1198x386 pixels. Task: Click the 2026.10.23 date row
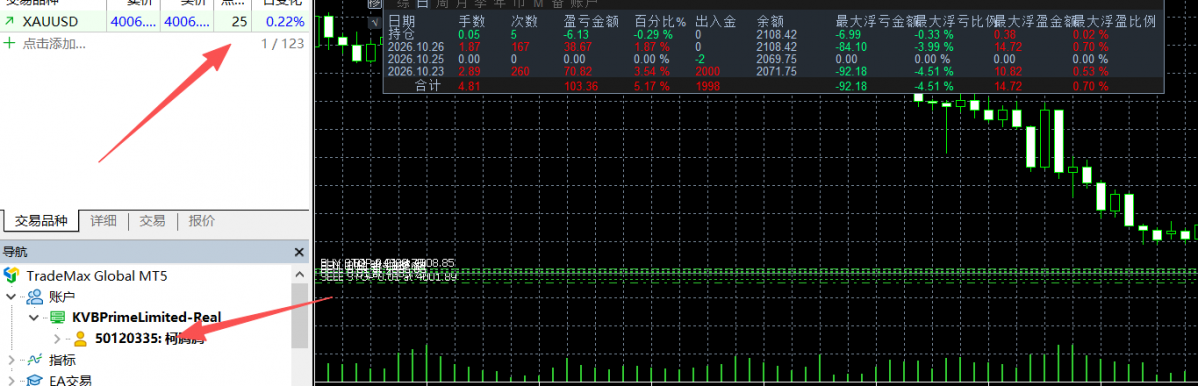click(416, 71)
